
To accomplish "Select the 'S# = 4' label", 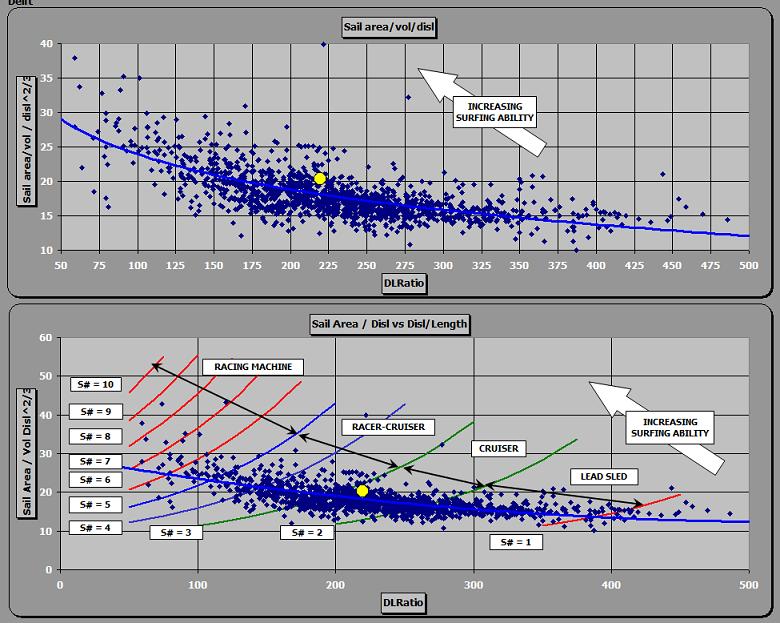I will click(x=96, y=527).
